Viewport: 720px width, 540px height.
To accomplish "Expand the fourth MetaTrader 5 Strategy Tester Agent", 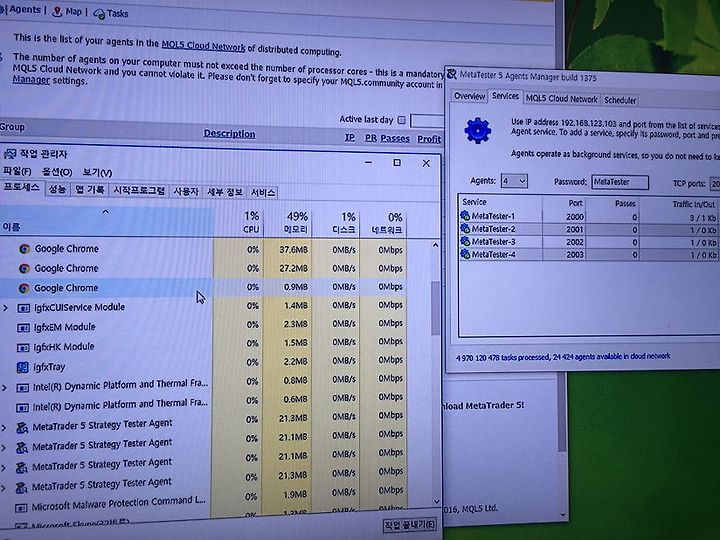I will (4, 488).
